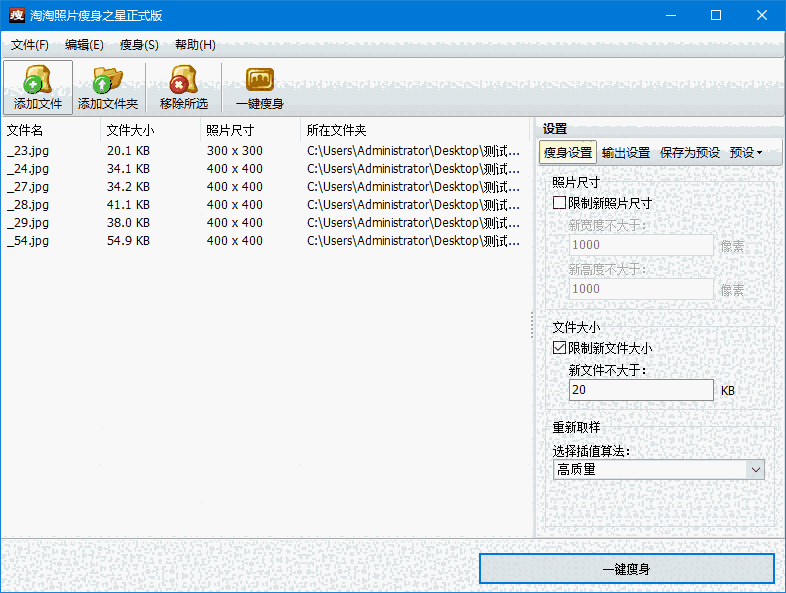Select the file _23.jpg

pos(28,151)
